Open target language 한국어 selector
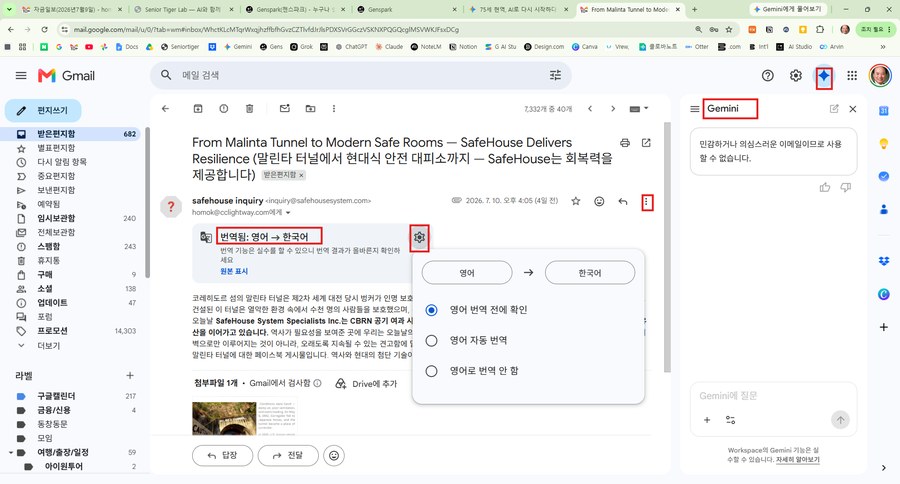Screen dimensions: 900x484 coord(589,273)
